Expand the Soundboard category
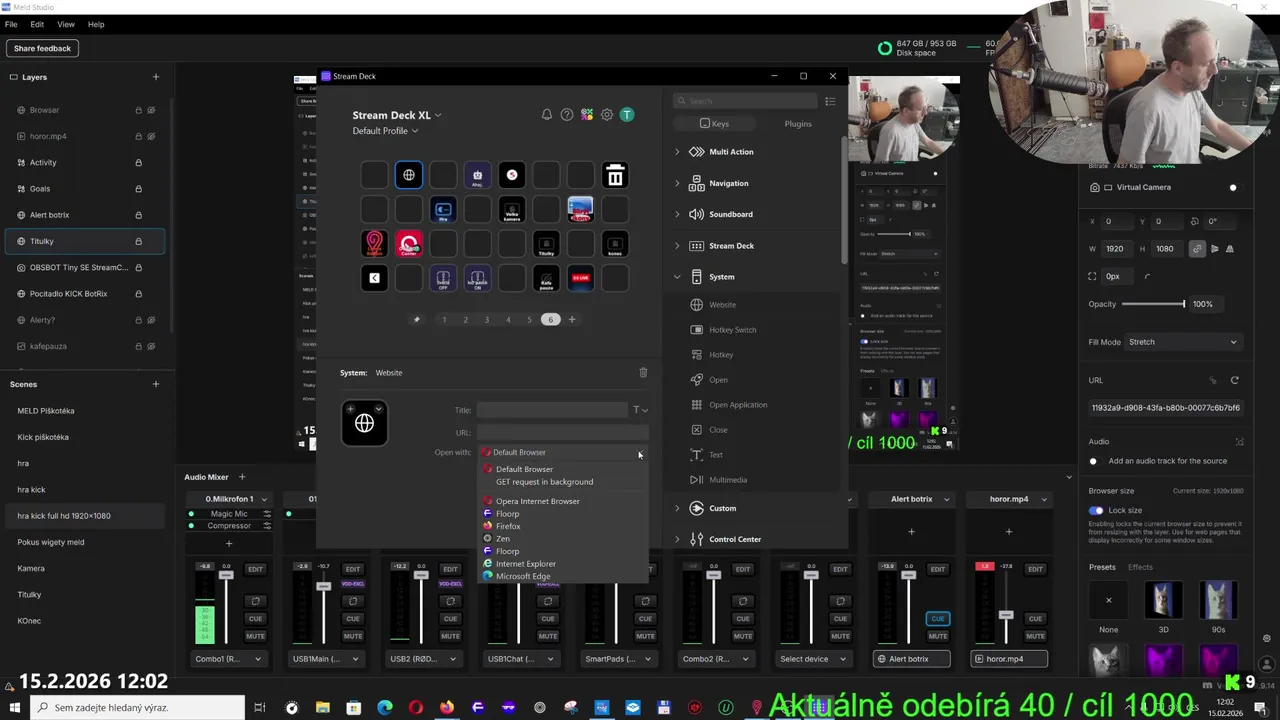The height and width of the screenshot is (720, 1280). 677,214
